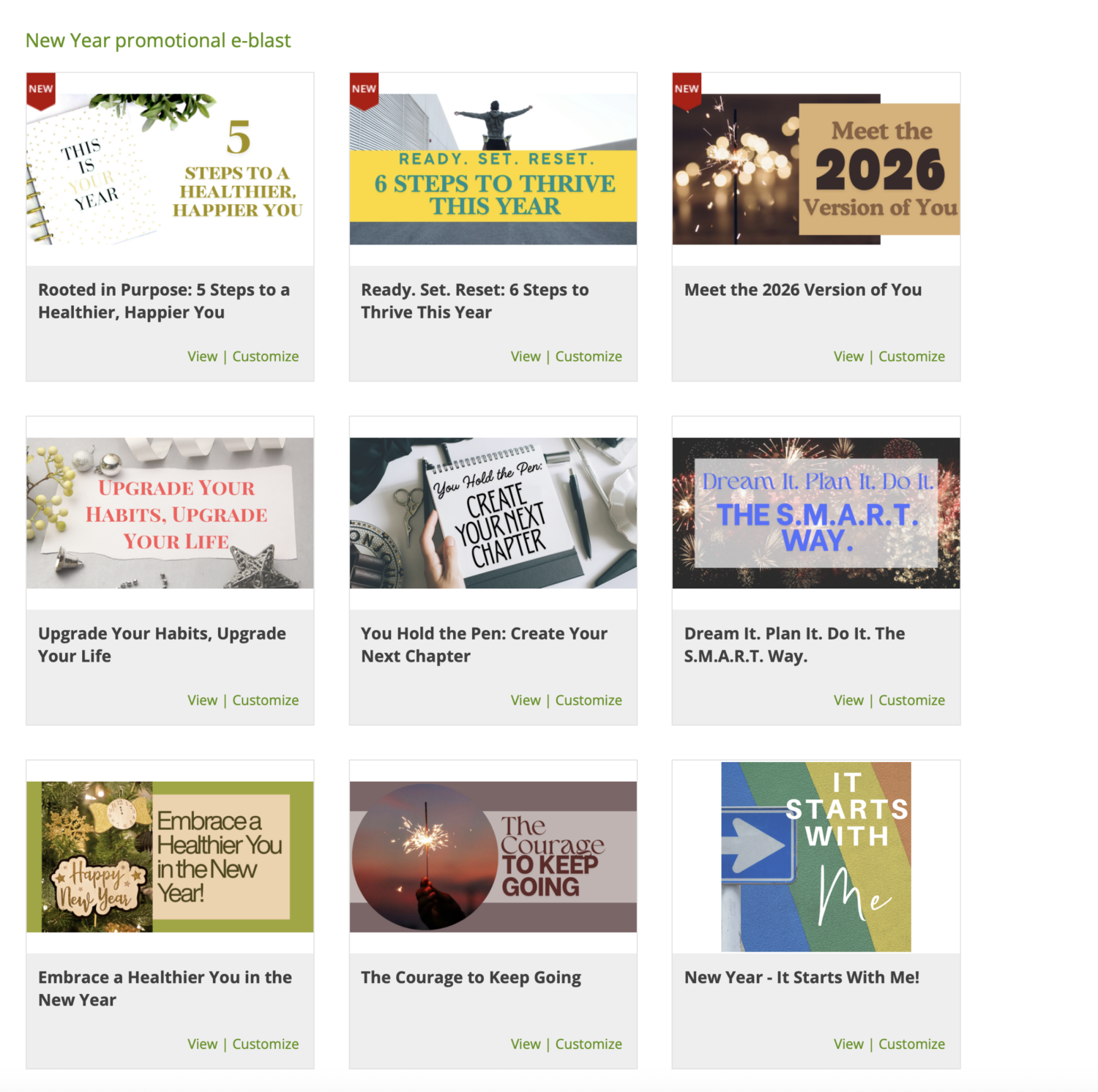This screenshot has width=1098, height=1092.
Task: View the Rooted in Purpose template
Action: (202, 356)
